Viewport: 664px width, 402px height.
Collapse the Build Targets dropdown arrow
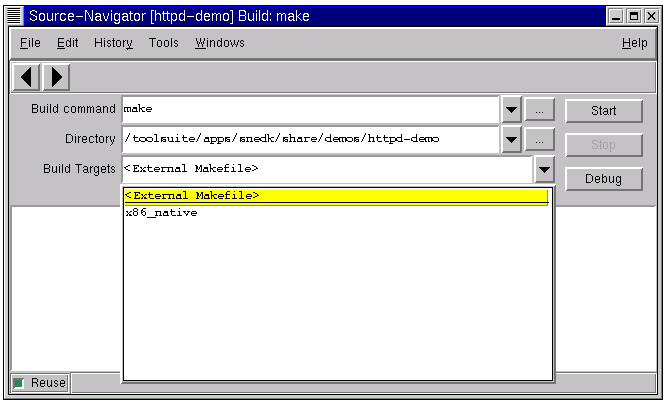tap(544, 169)
